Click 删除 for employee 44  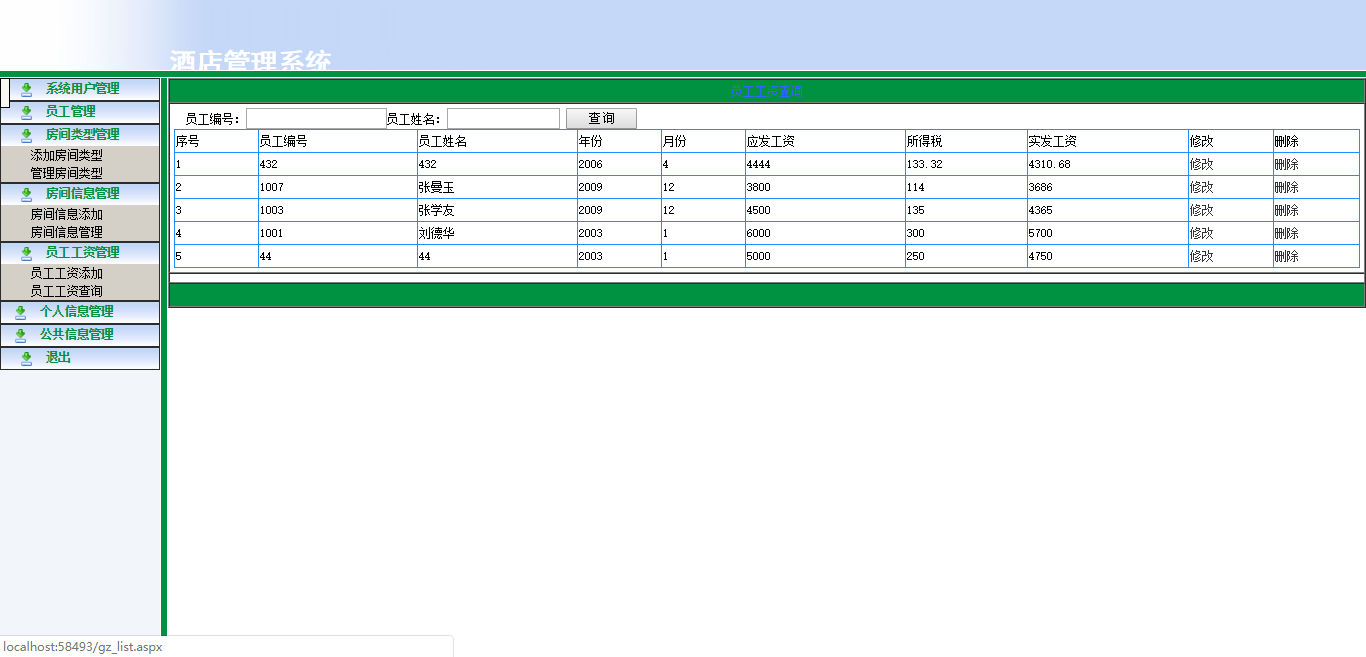1286,256
